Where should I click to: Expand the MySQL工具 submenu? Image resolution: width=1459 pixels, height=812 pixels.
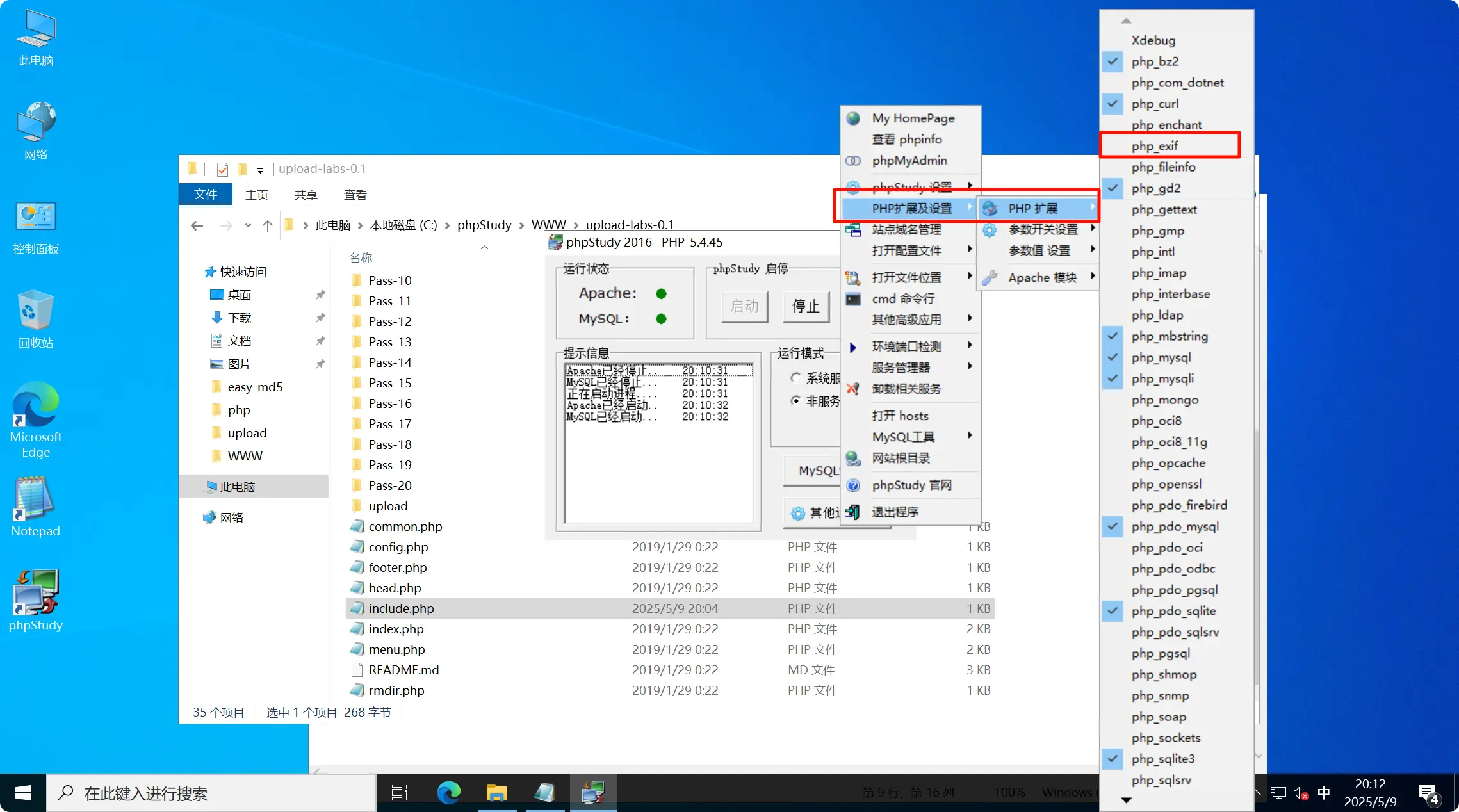(x=910, y=437)
